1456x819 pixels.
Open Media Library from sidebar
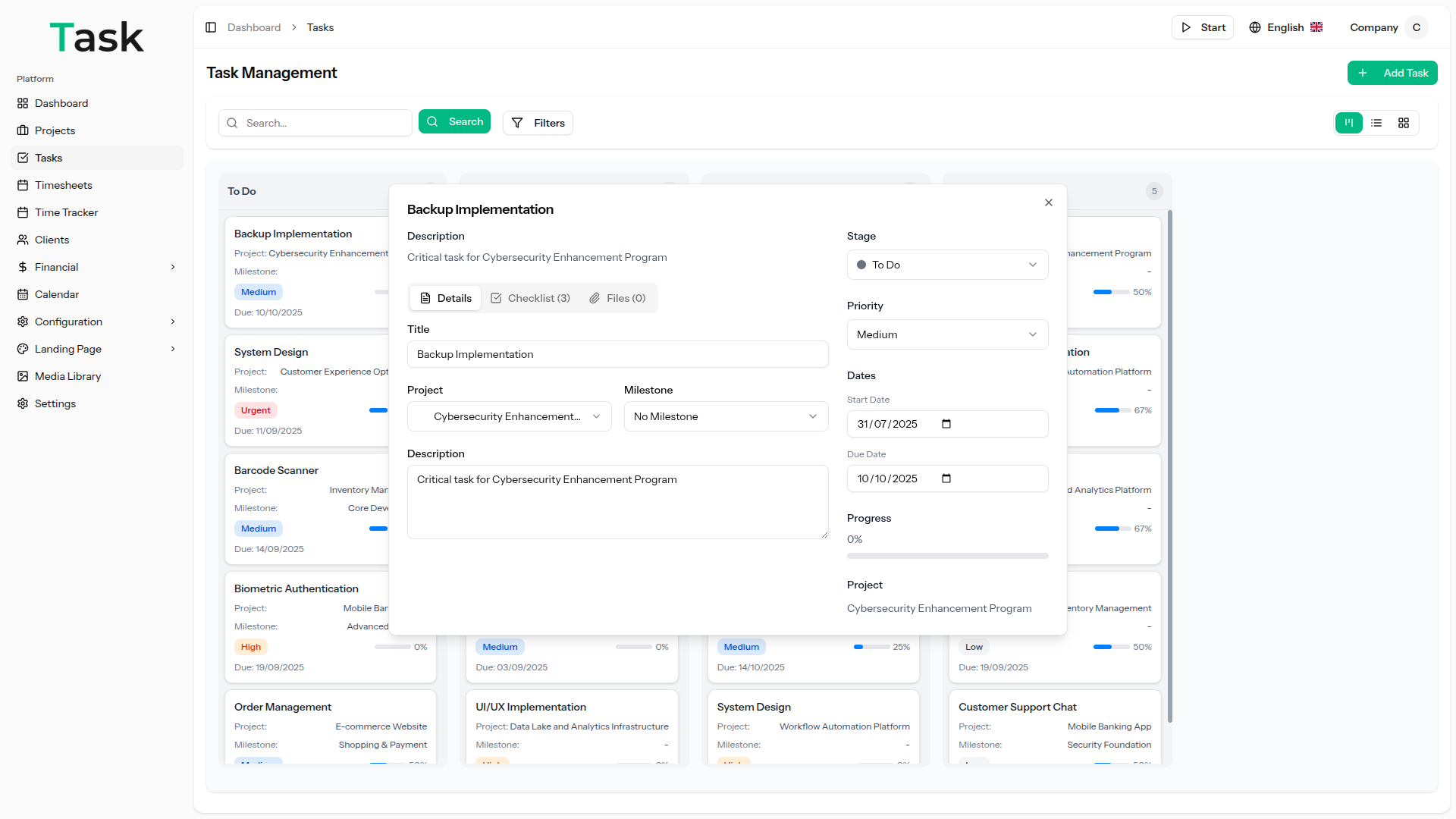click(x=67, y=376)
